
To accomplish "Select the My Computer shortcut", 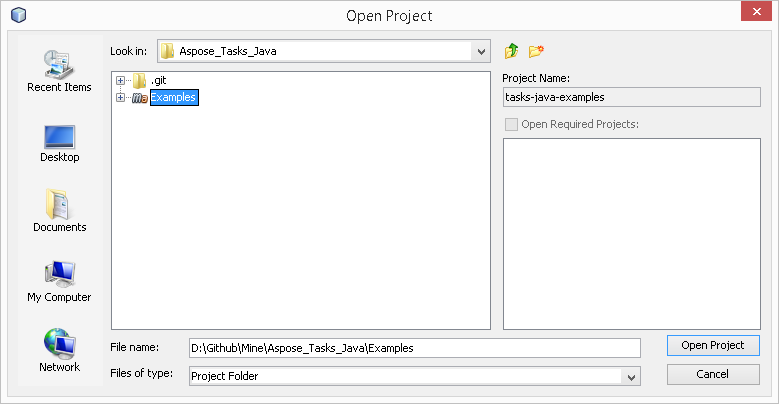I will coord(59,281).
